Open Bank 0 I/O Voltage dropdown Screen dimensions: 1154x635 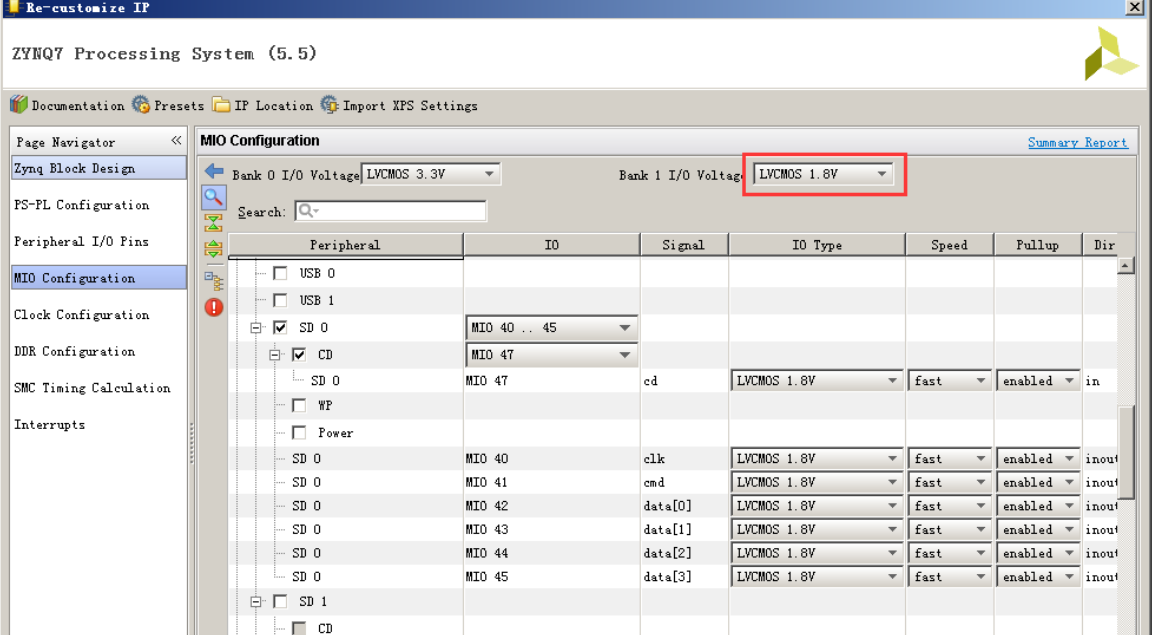click(431, 174)
